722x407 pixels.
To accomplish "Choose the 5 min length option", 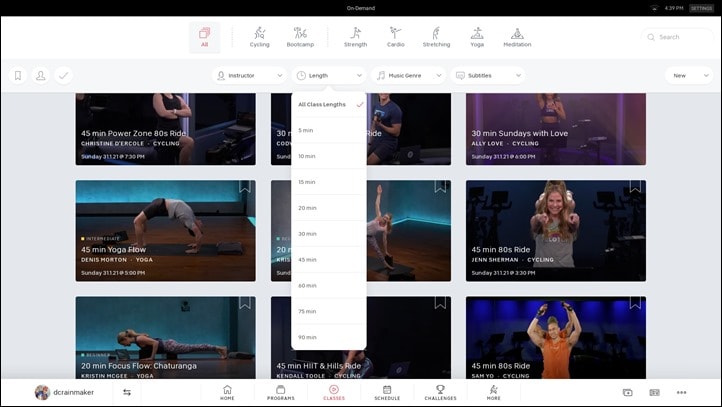I will pyautogui.click(x=329, y=130).
